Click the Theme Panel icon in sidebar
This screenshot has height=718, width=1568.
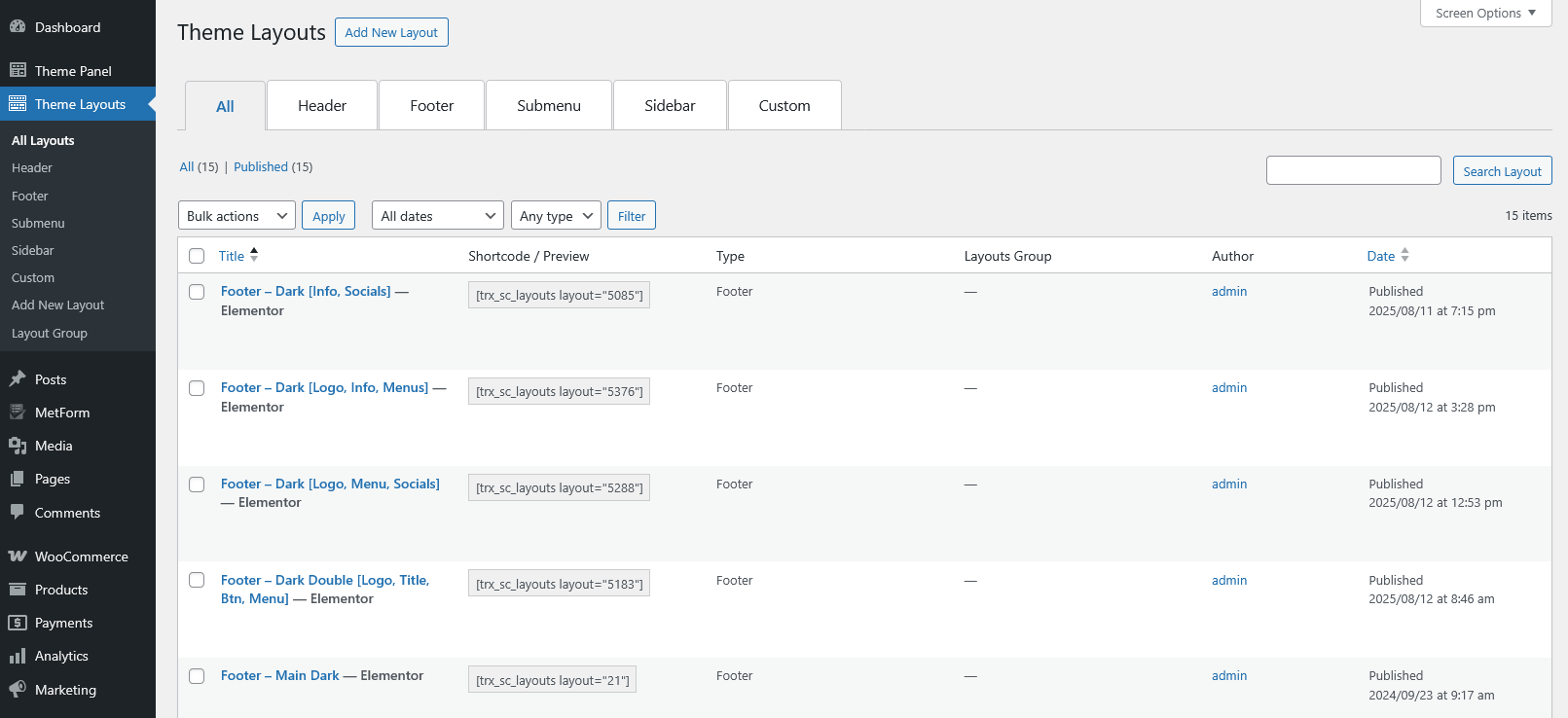pos(18,70)
